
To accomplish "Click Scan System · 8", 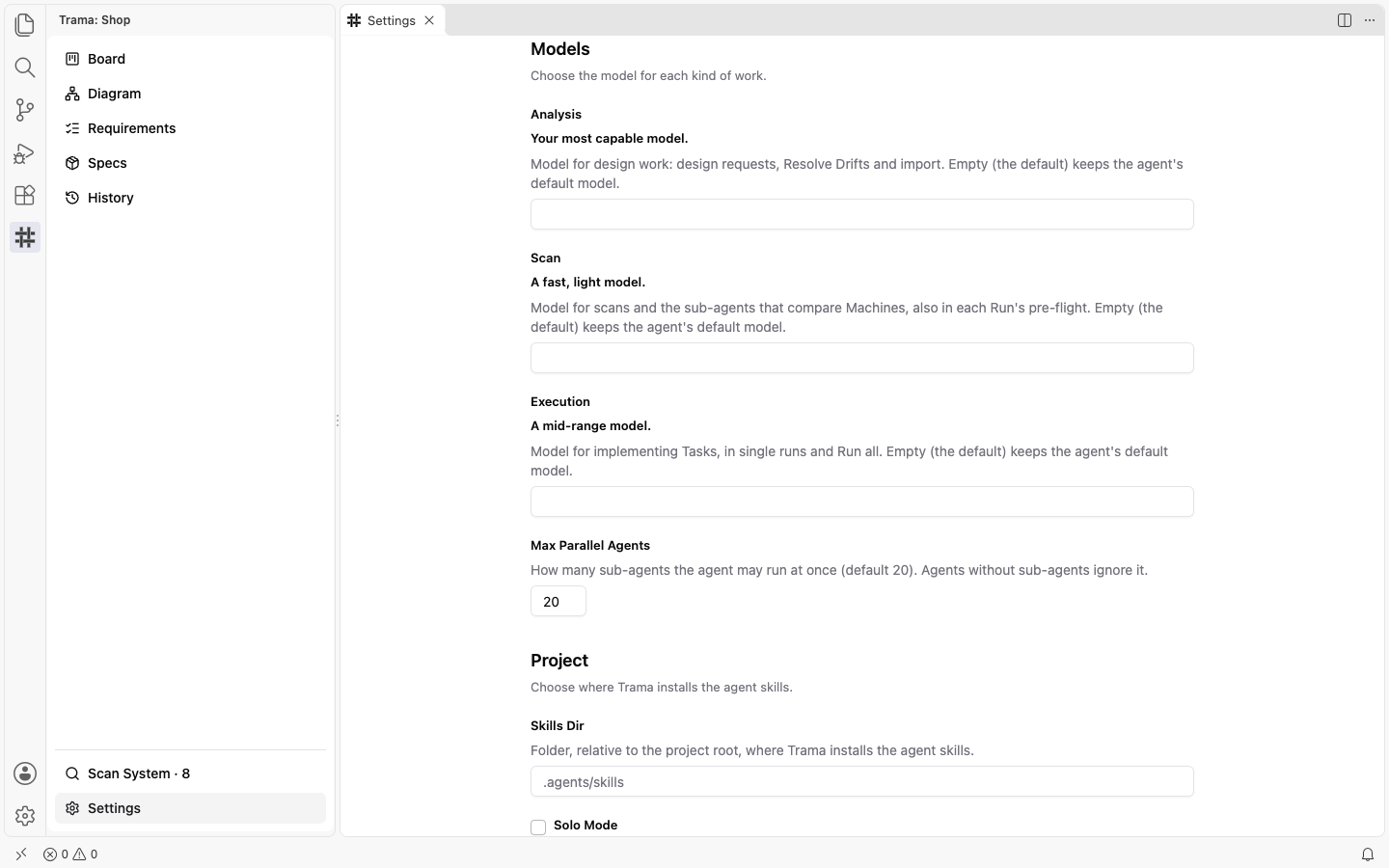I will pyautogui.click(x=190, y=773).
